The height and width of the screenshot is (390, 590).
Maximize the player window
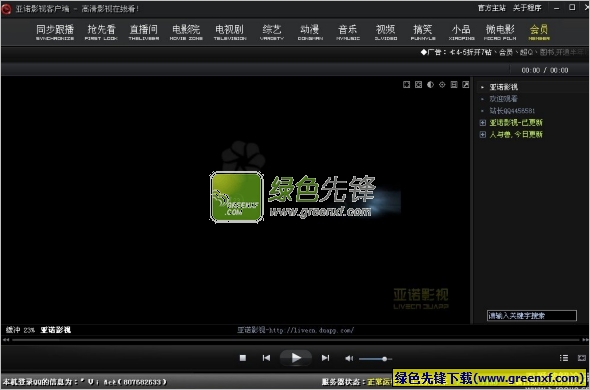pos(572,8)
